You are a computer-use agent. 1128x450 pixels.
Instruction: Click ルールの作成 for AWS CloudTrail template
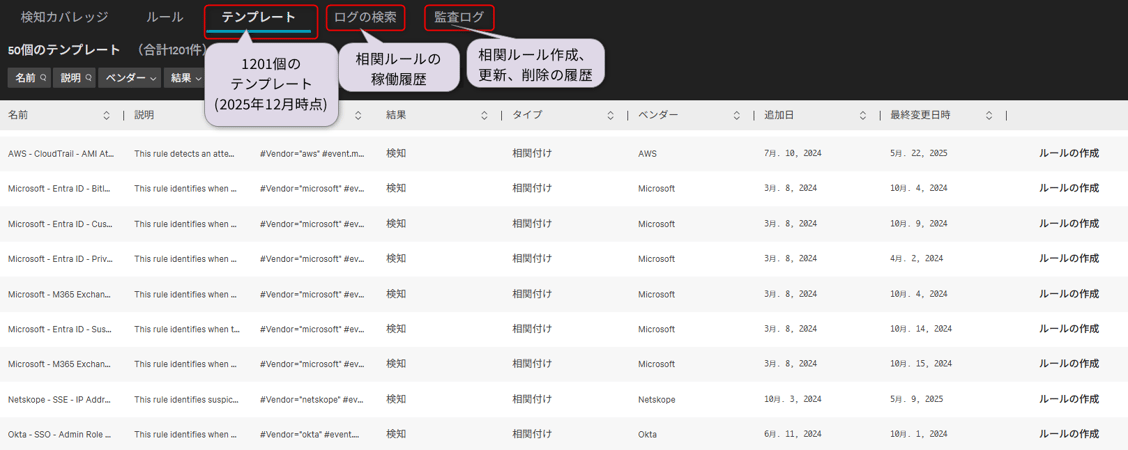[1068, 154]
